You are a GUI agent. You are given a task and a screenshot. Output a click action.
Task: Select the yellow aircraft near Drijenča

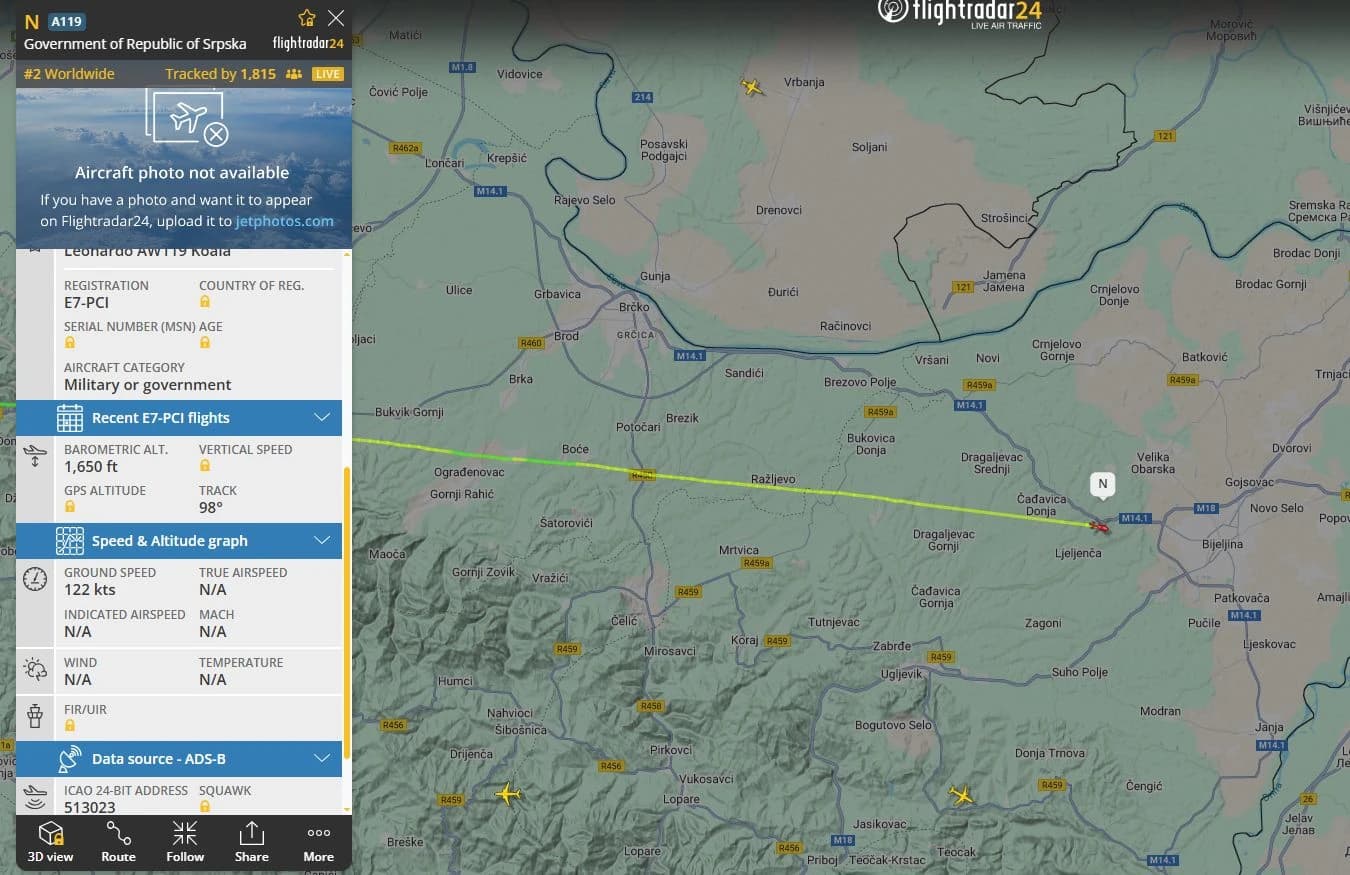point(508,795)
